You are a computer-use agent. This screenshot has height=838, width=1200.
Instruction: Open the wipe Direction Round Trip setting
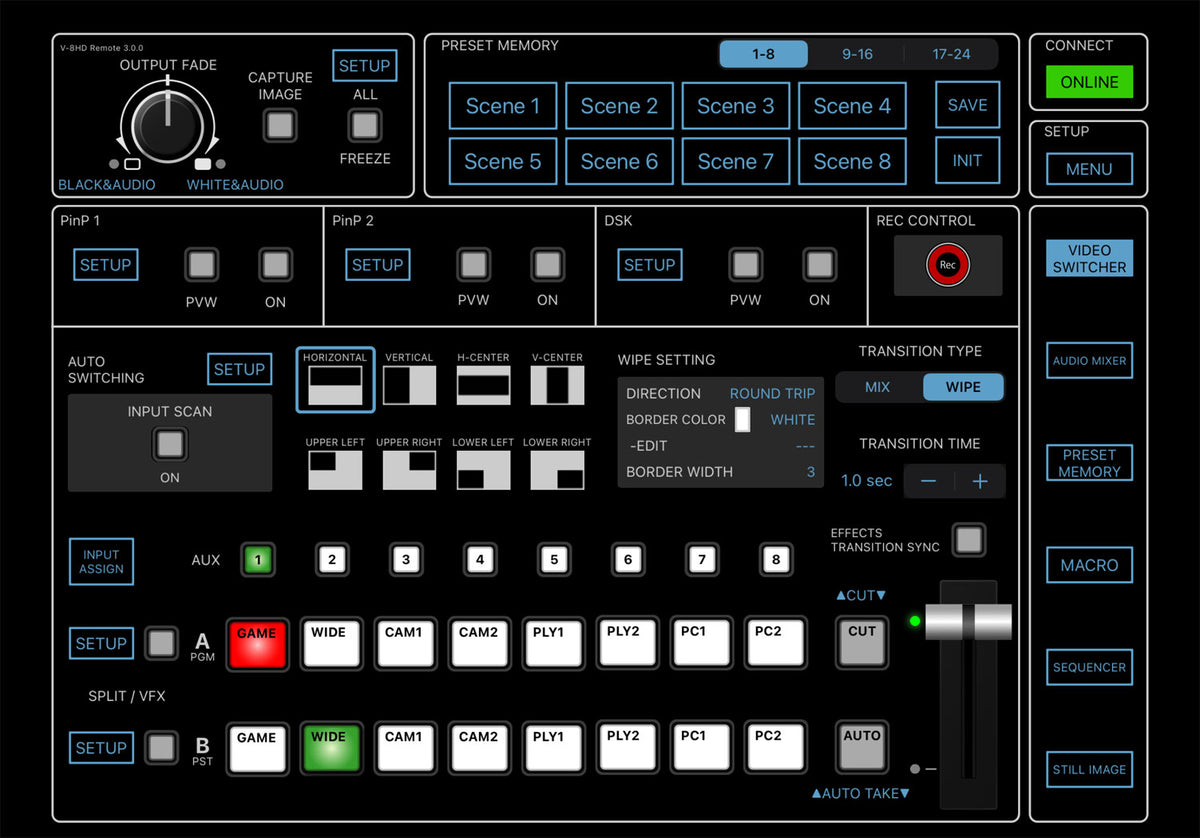pyautogui.click(x=772, y=393)
